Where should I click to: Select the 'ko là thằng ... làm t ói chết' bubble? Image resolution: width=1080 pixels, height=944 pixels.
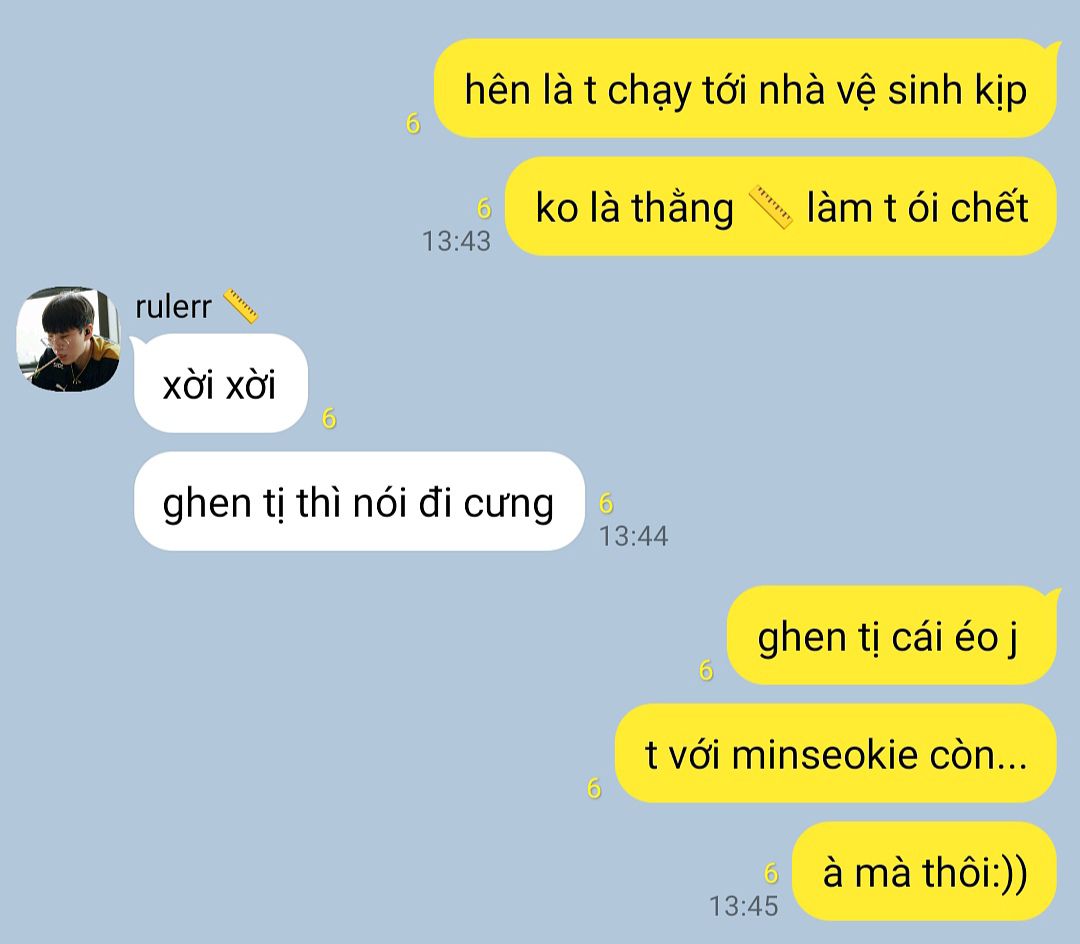tap(780, 207)
